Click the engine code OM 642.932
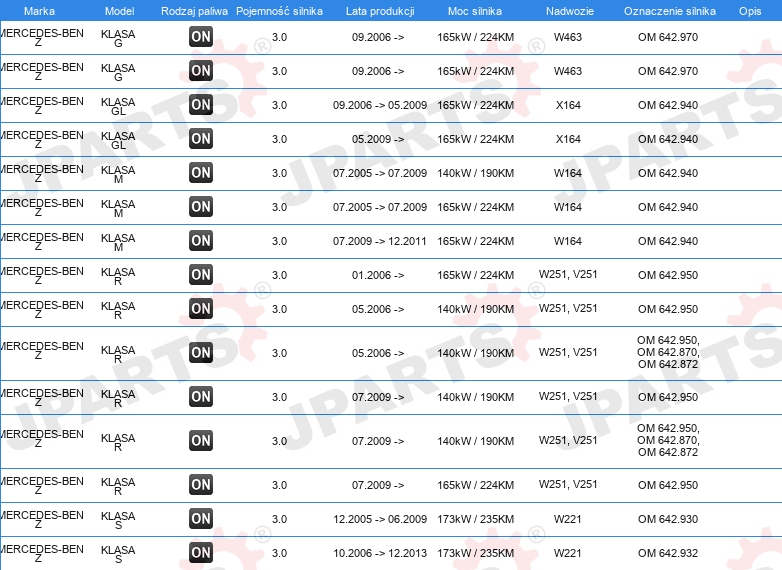The image size is (782, 570). point(668,553)
